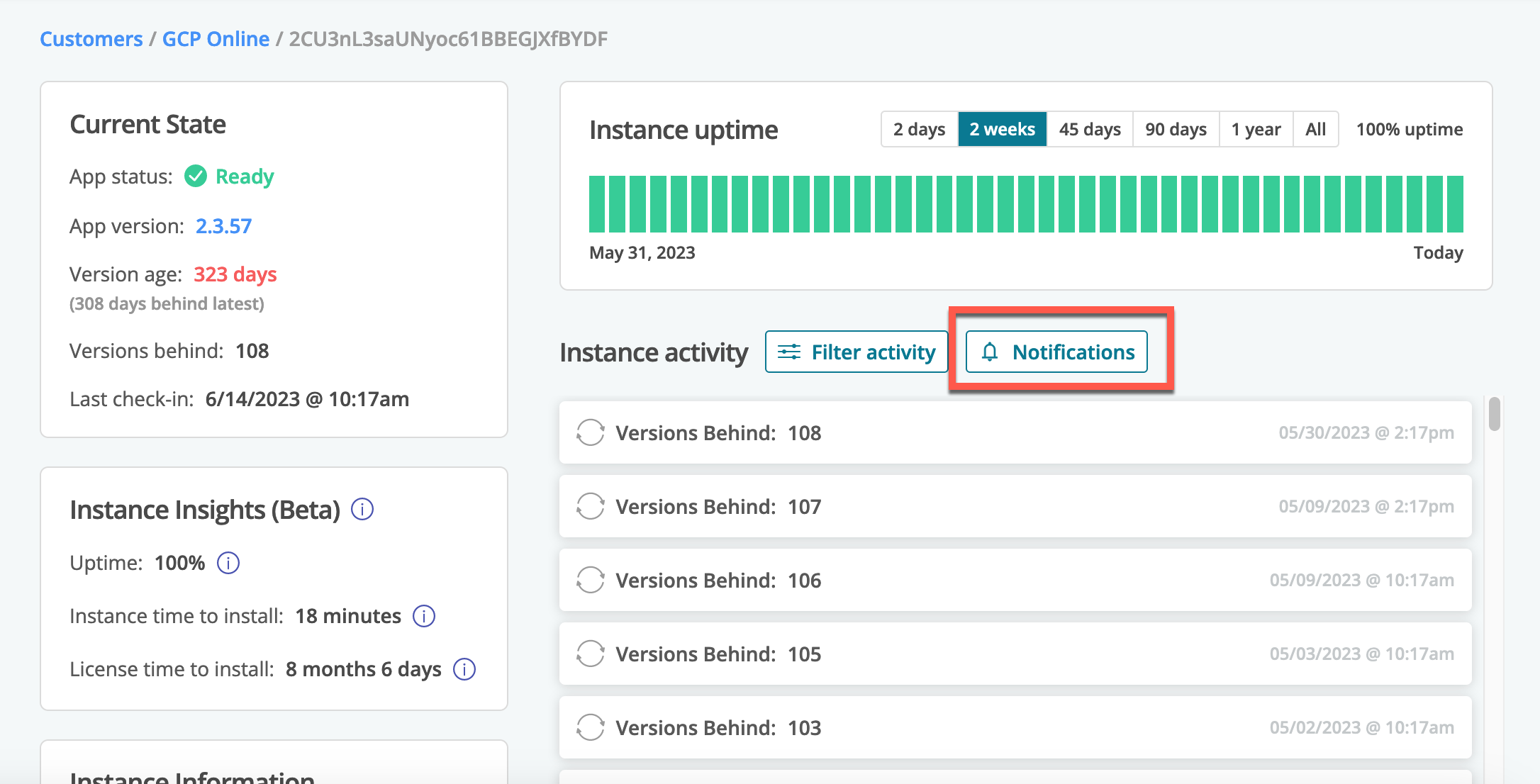
Task: Click the last green uptime bar for Today
Action: (x=1455, y=204)
